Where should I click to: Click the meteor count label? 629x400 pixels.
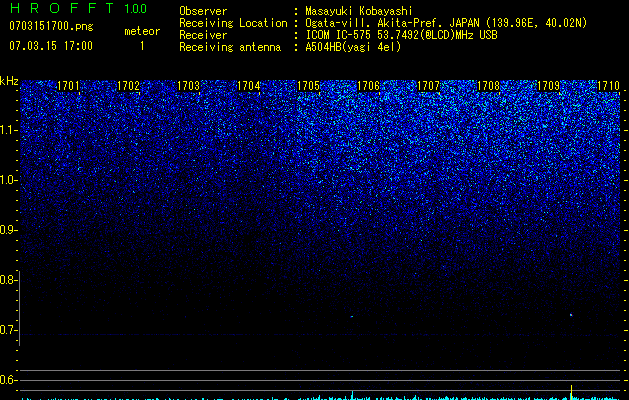click(142, 31)
